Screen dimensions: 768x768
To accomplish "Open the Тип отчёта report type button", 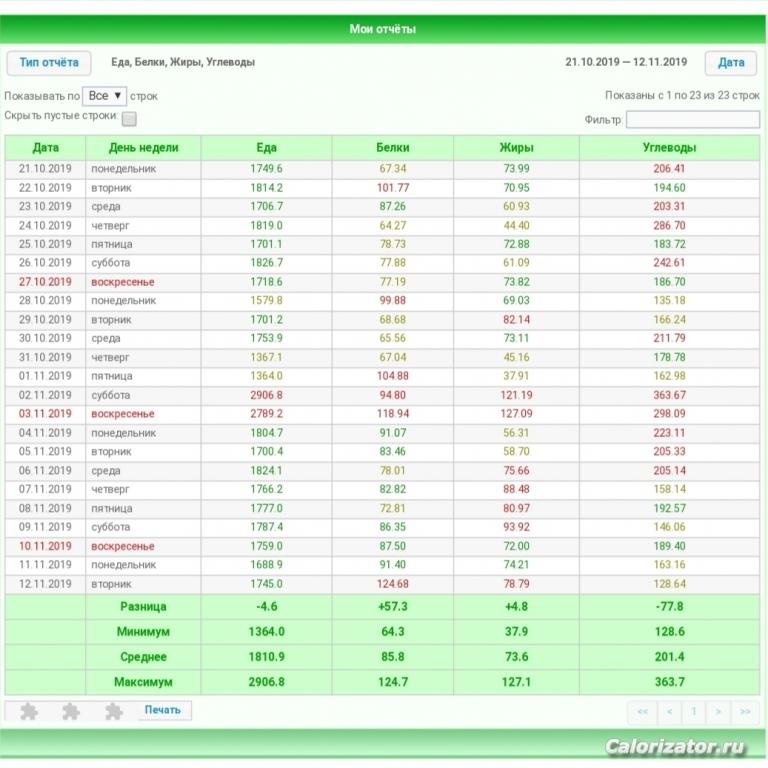I will click(48, 63).
